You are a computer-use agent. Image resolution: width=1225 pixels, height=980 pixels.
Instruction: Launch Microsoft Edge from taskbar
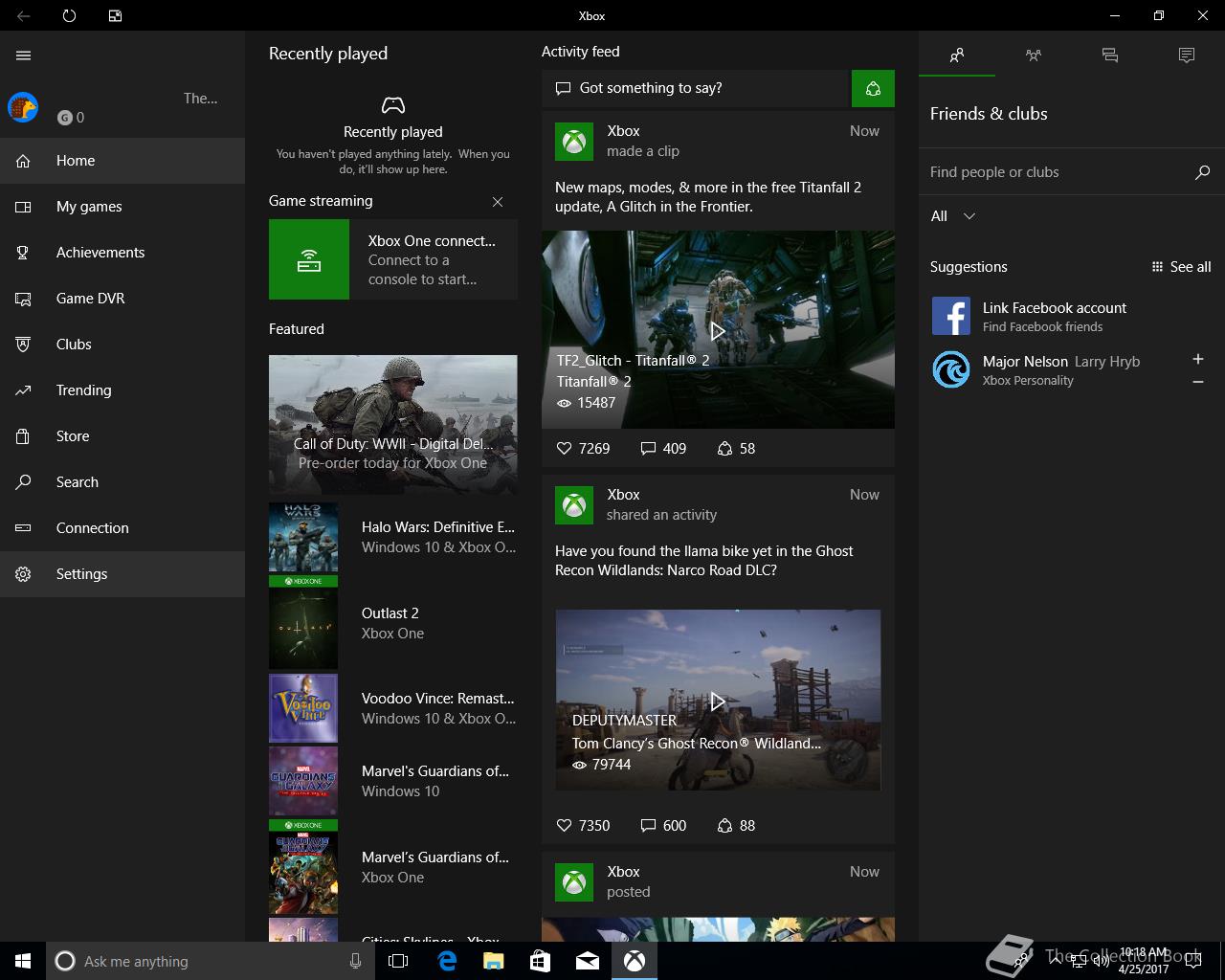(447, 961)
